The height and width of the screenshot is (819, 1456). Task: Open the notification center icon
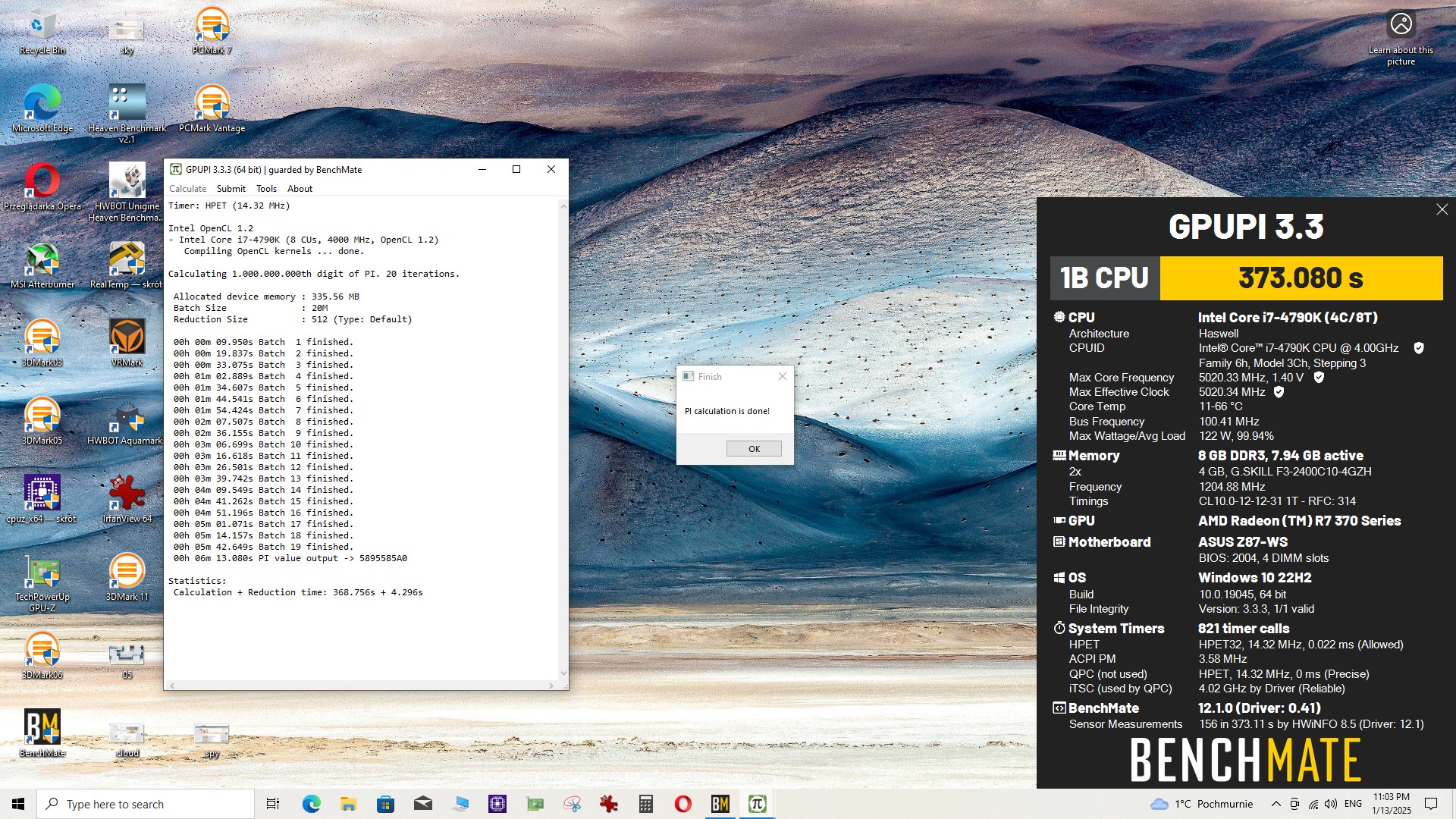tap(1431, 804)
